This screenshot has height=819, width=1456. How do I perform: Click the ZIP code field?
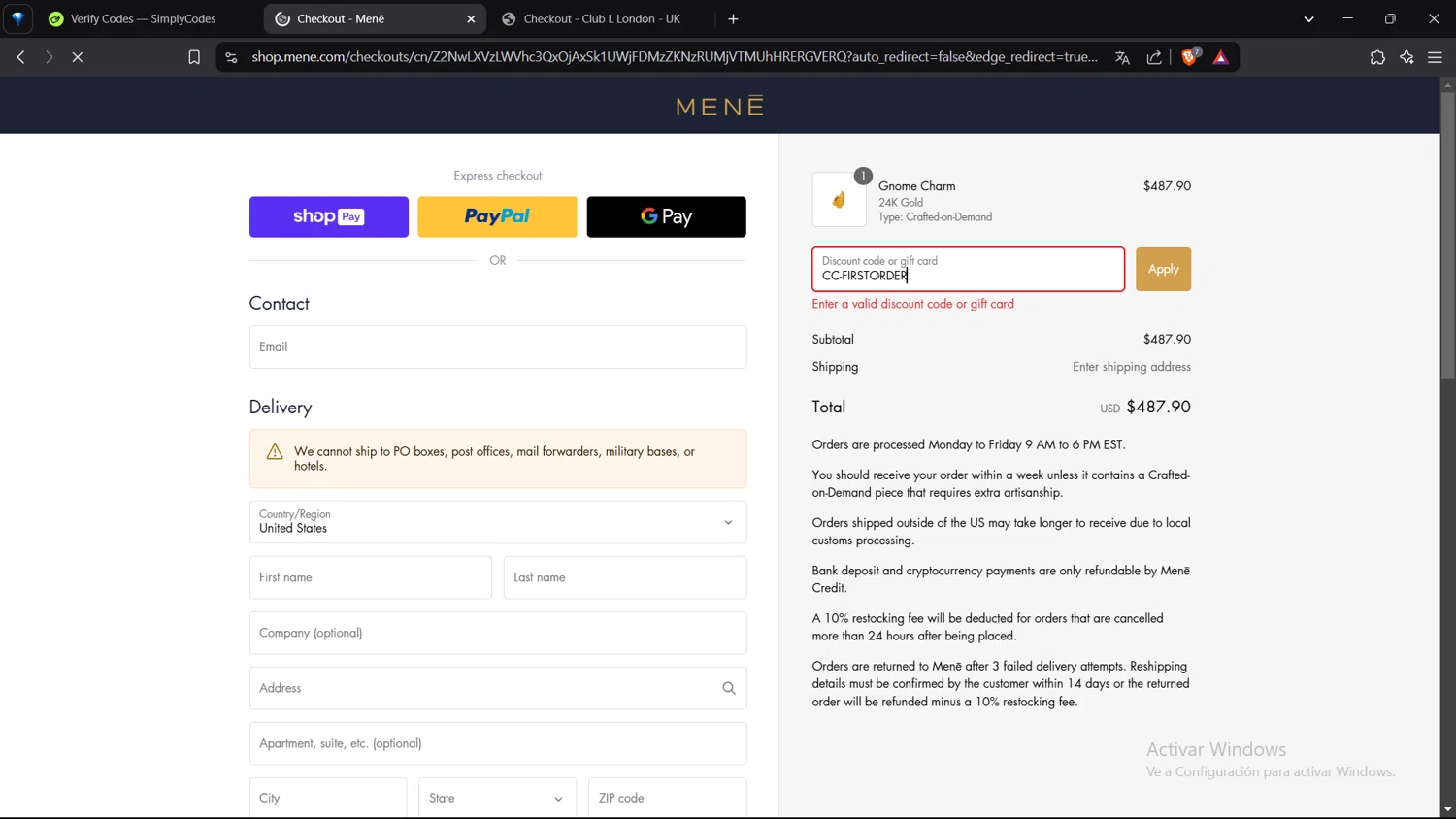click(668, 798)
